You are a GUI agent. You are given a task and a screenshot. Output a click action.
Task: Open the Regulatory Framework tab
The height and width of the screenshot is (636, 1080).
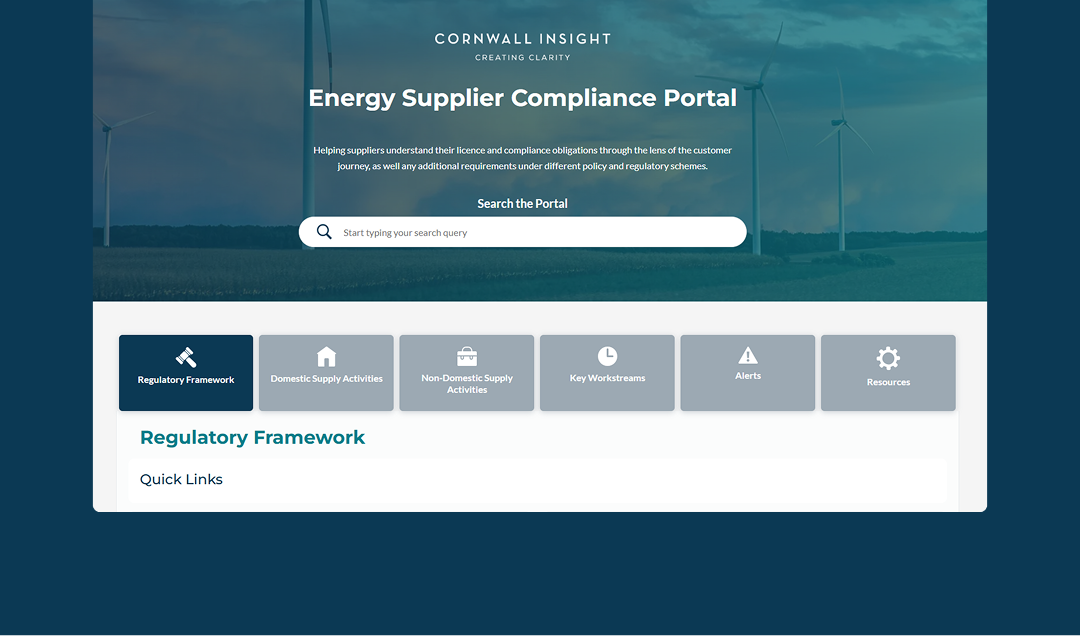point(186,373)
